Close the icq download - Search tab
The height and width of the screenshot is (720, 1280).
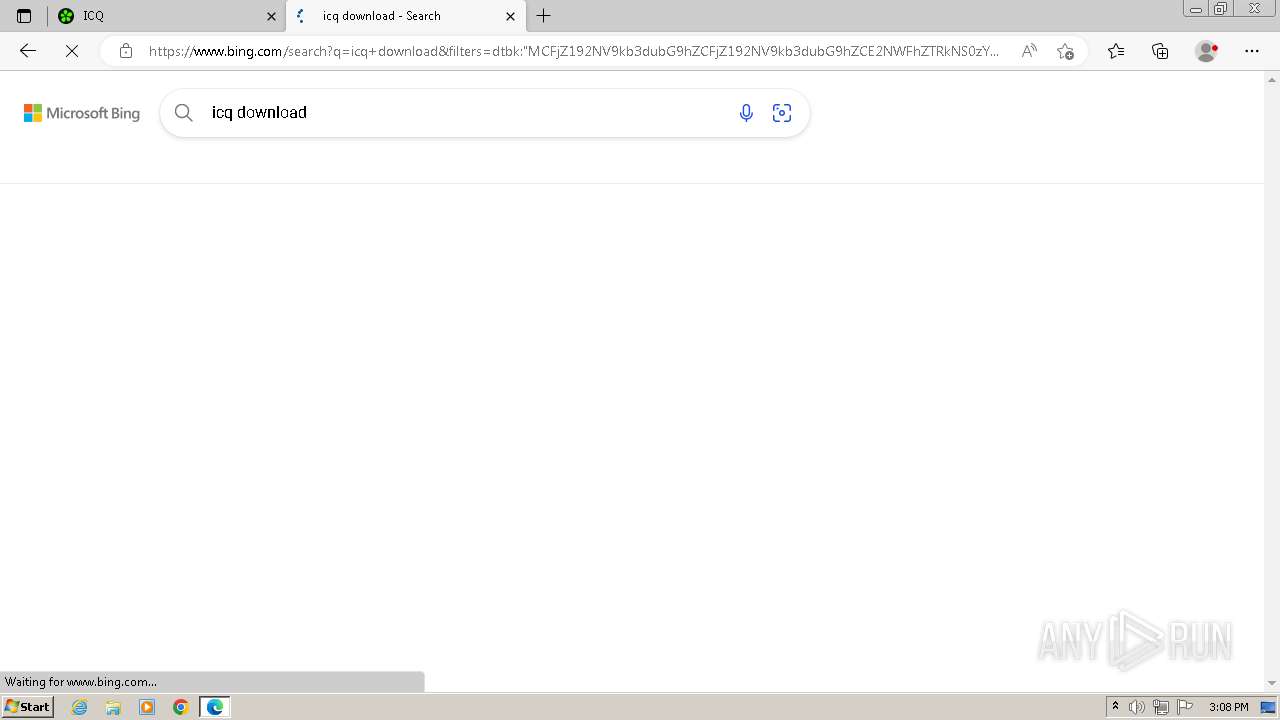(x=510, y=16)
